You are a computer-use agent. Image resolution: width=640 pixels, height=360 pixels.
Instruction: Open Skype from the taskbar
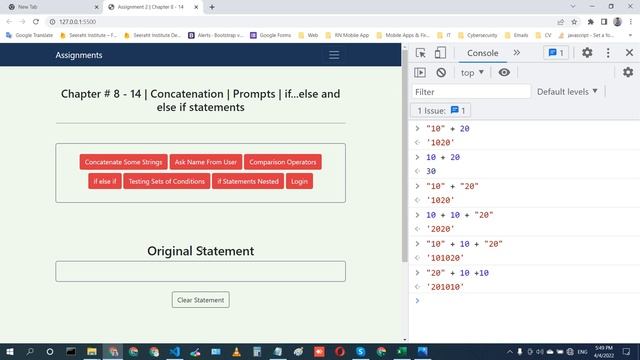point(360,351)
